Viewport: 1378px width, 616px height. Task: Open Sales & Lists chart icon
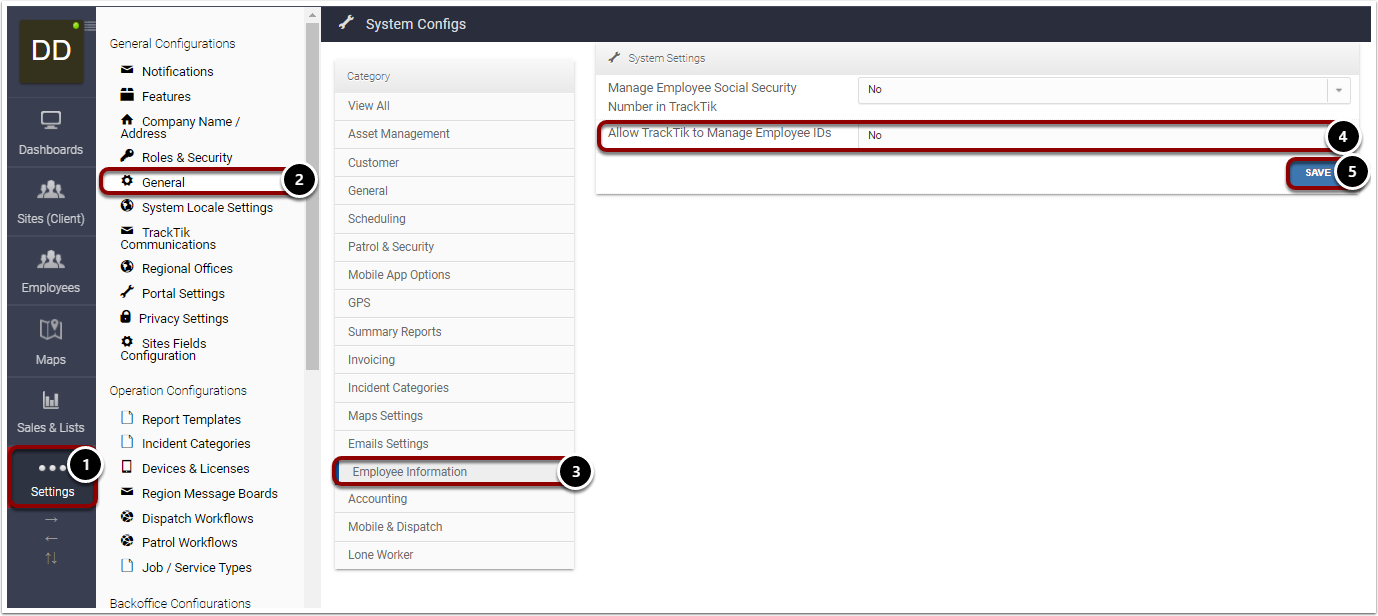click(51, 400)
